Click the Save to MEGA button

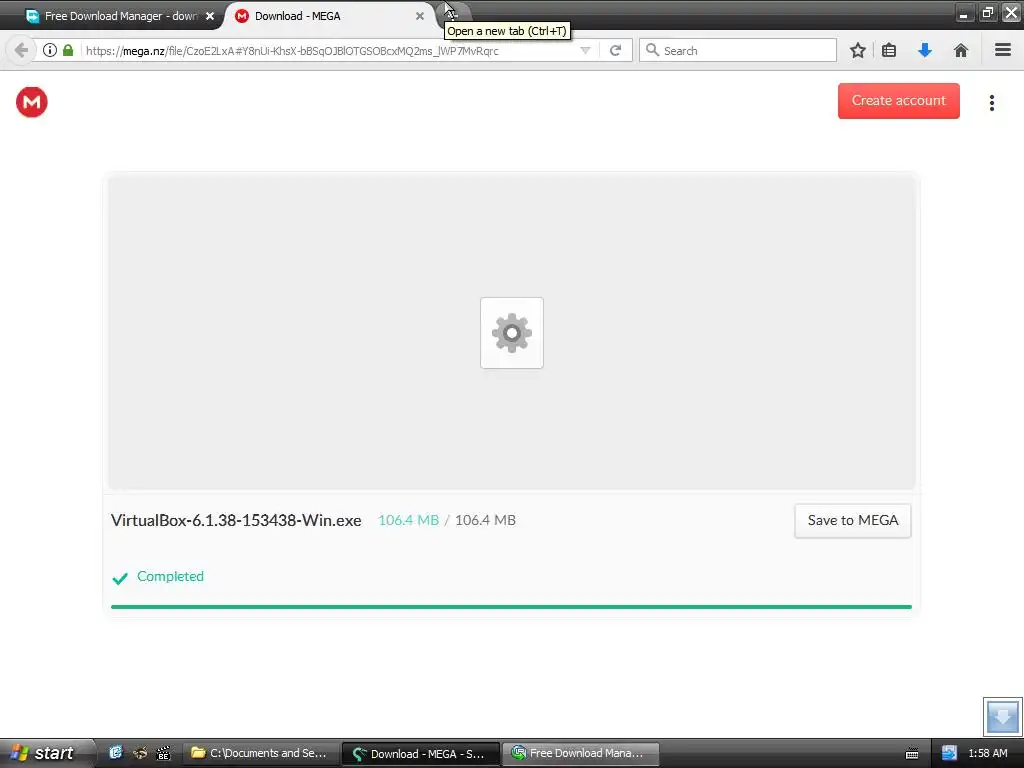[852, 520]
